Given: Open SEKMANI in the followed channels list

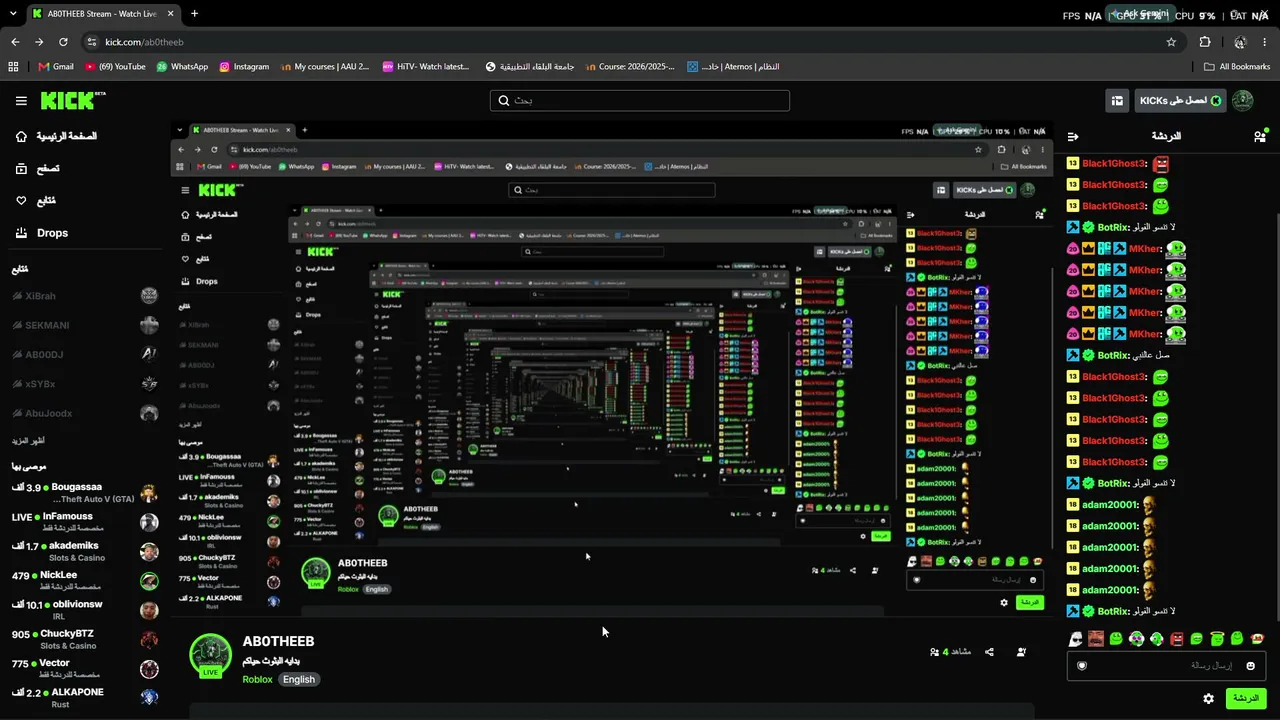Looking at the screenshot, I should pyautogui.click(x=85, y=325).
